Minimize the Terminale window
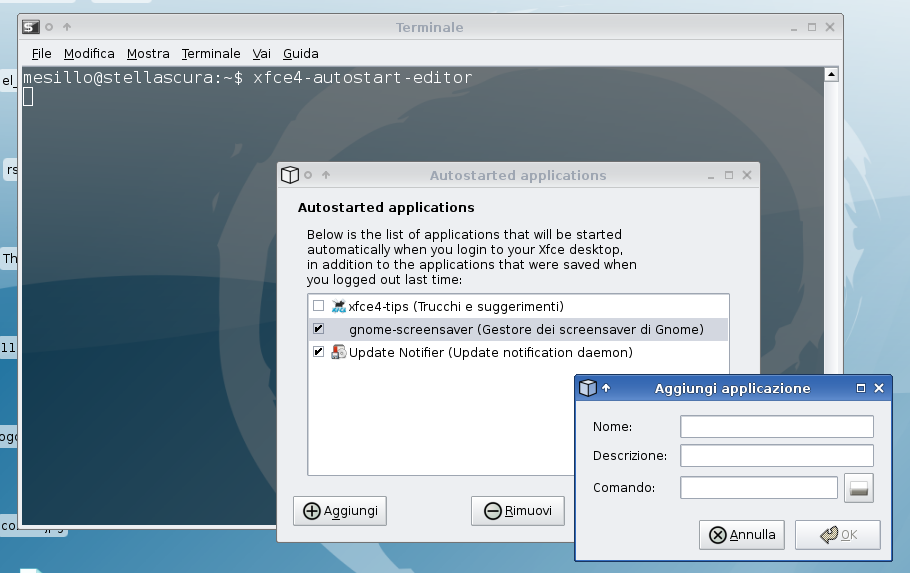 [x=794, y=27]
